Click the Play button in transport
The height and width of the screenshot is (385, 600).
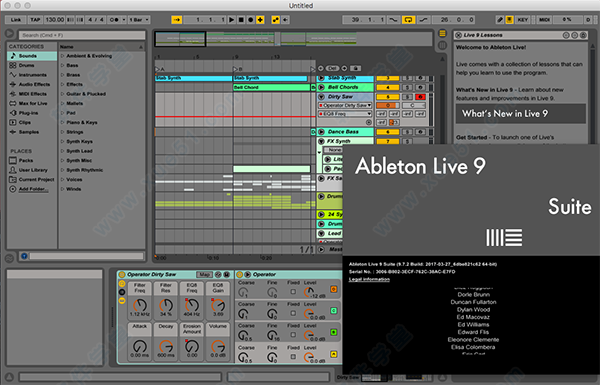pyautogui.click(x=232, y=20)
